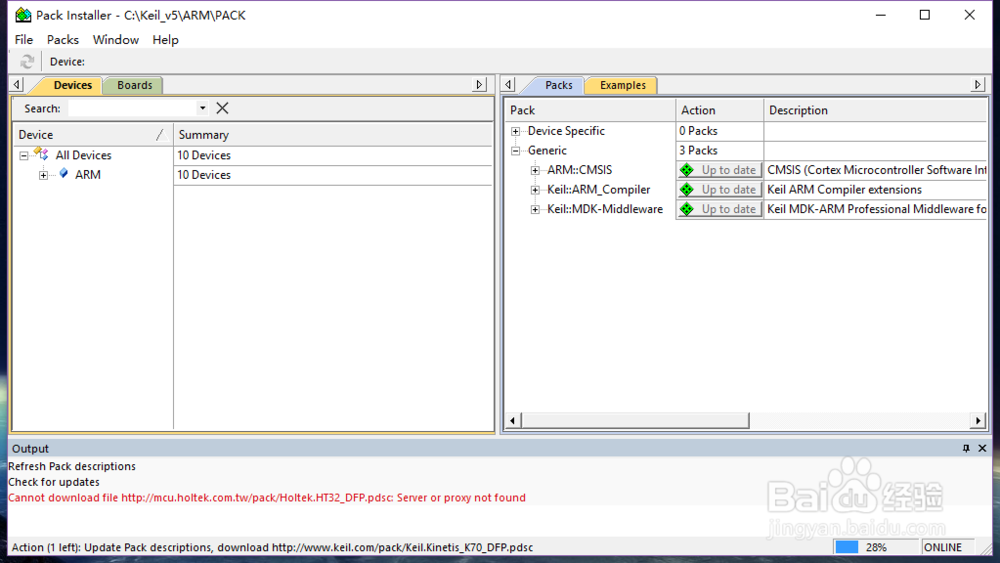Clear the search field with X icon
This screenshot has height=563, width=1000.
[x=222, y=108]
